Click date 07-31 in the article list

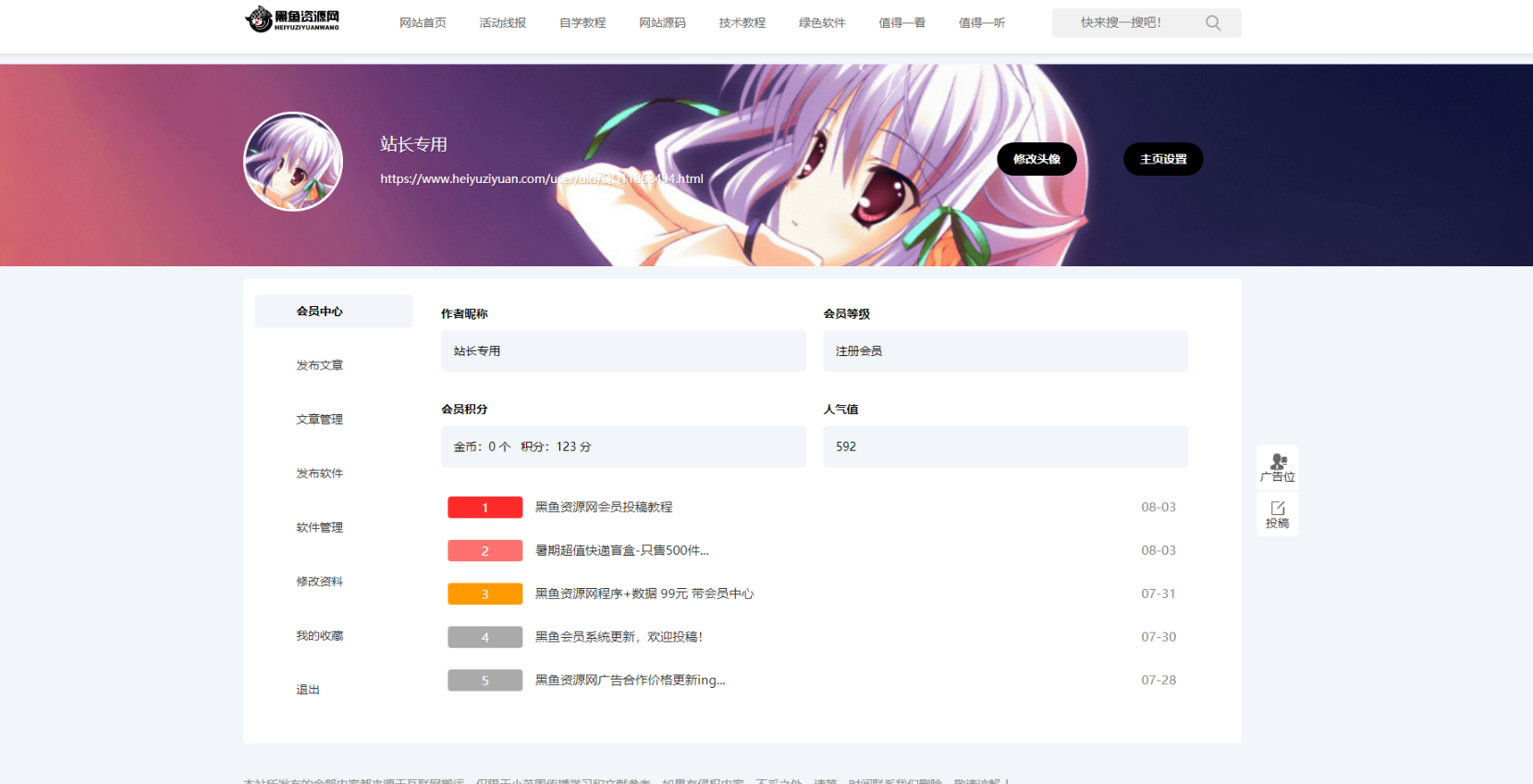pyautogui.click(x=1159, y=594)
